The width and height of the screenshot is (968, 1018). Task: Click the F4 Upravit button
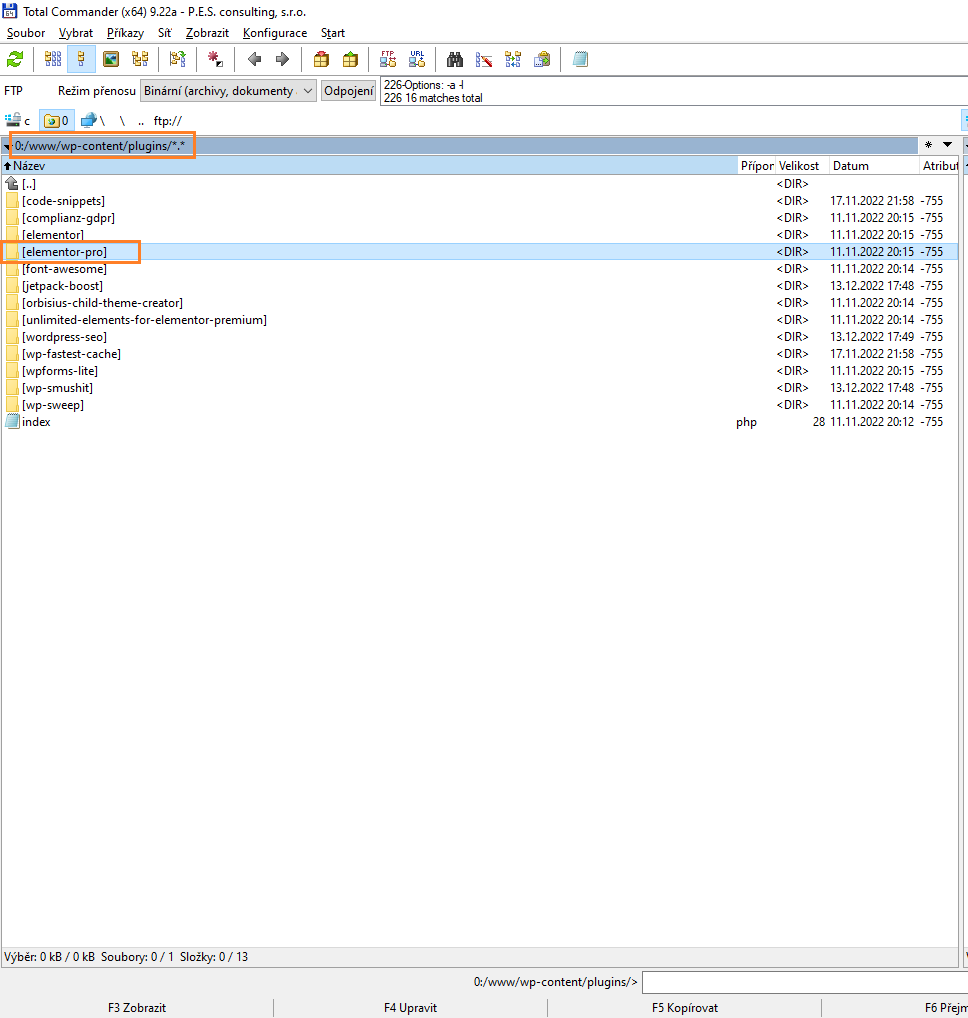(x=410, y=1008)
